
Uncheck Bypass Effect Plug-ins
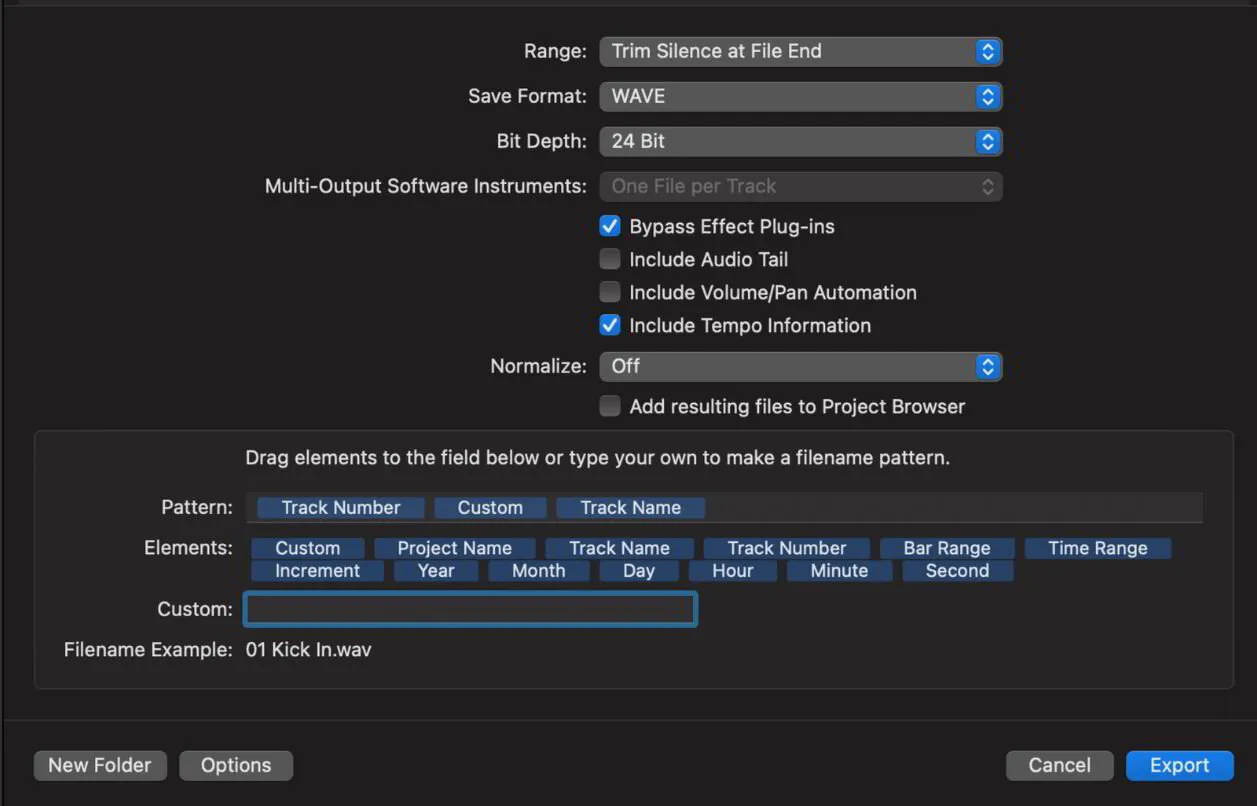(610, 226)
